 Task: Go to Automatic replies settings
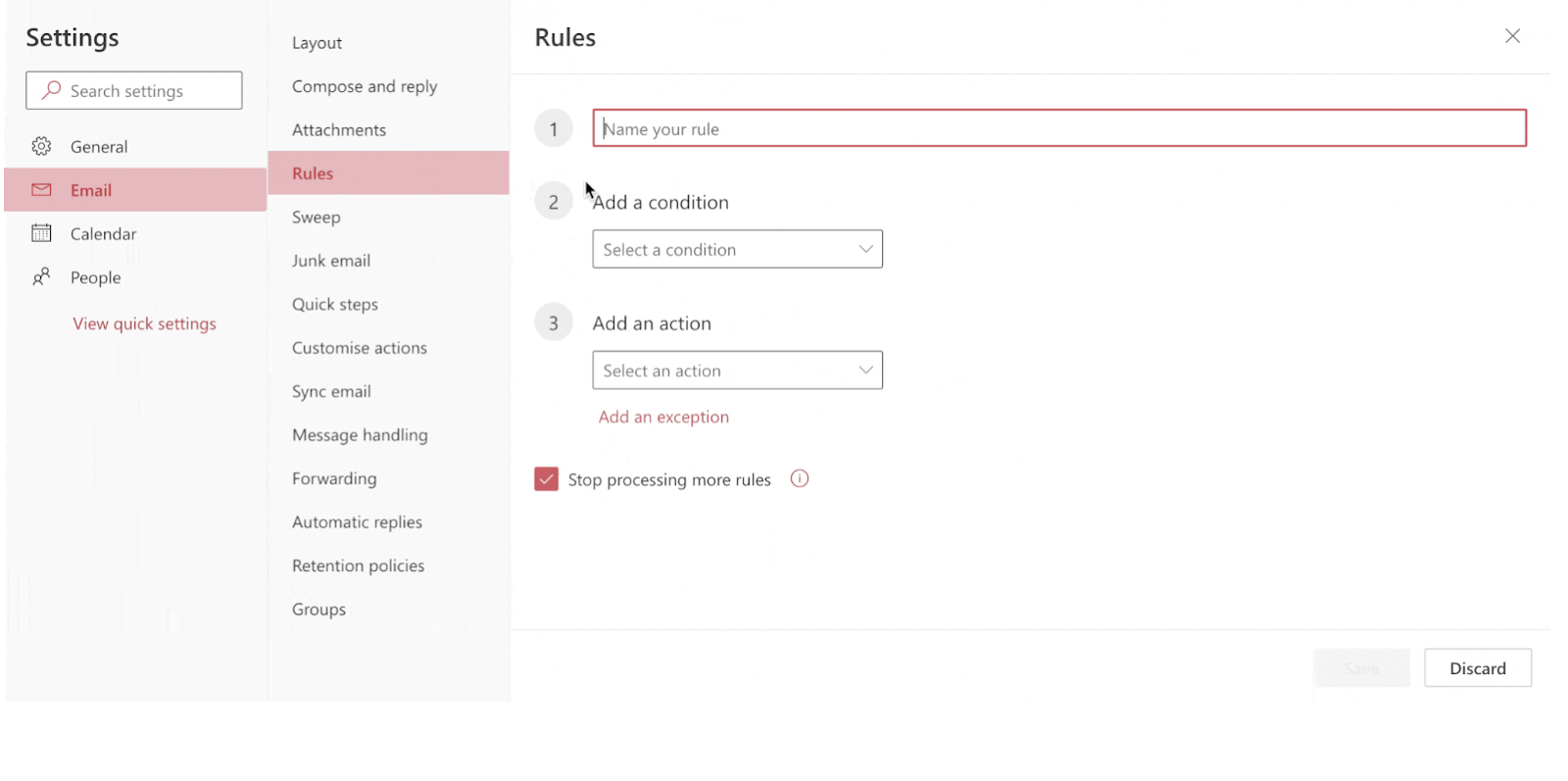coord(357,522)
